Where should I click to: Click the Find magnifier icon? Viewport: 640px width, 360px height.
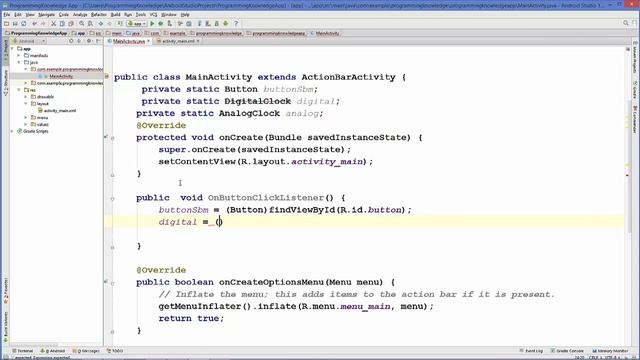tap(82, 24)
